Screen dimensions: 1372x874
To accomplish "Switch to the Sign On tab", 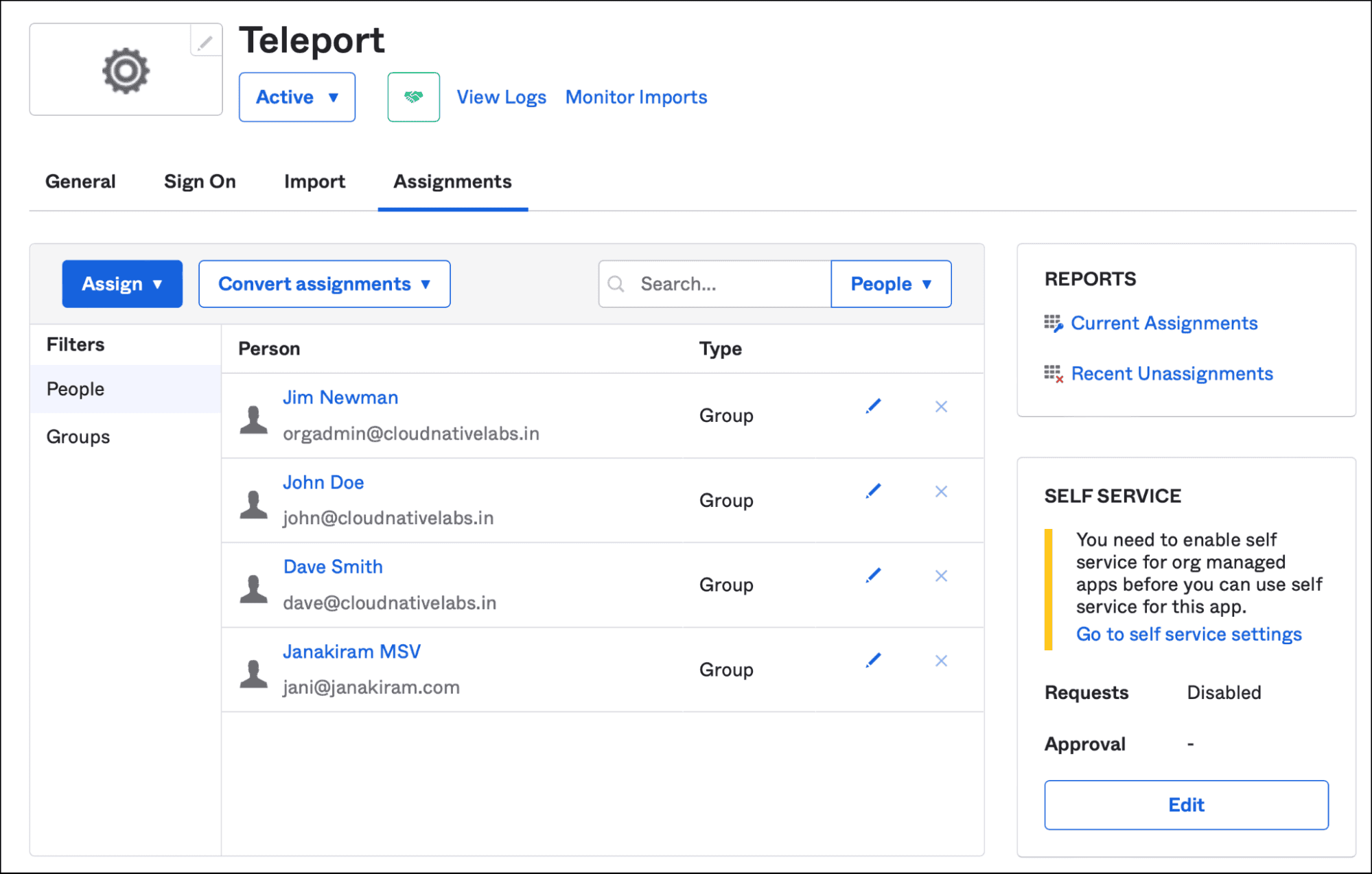I will [200, 182].
